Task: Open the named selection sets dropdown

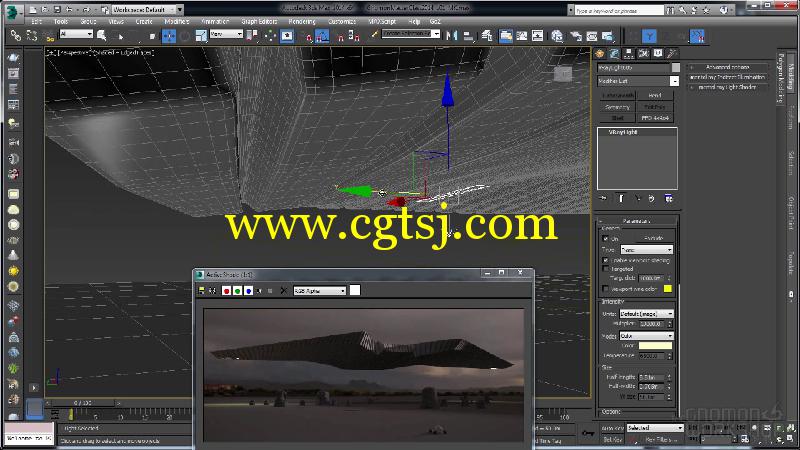Action: [x=411, y=33]
